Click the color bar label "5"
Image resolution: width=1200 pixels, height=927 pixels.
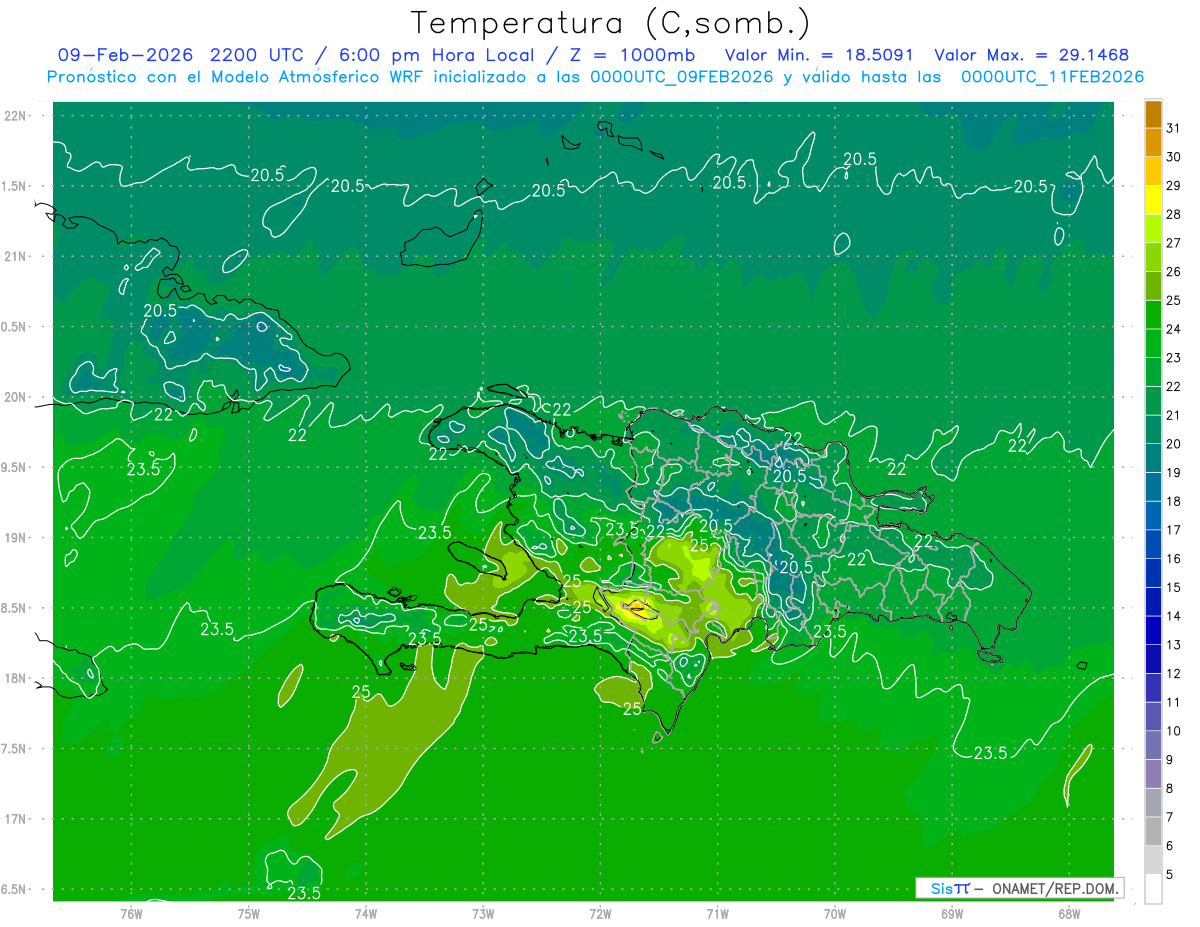[1171, 875]
